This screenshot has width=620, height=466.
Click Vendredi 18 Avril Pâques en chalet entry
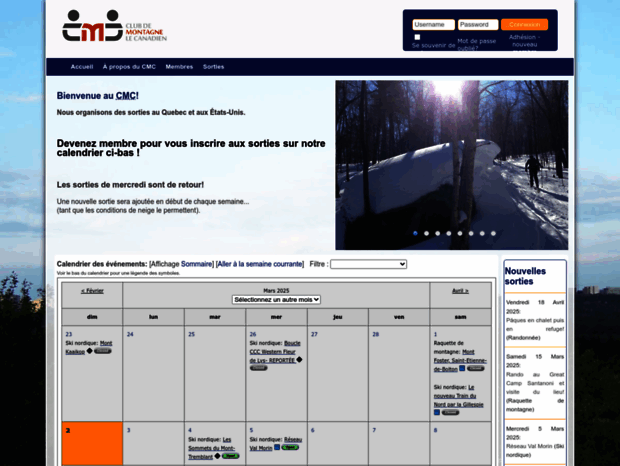535,320
